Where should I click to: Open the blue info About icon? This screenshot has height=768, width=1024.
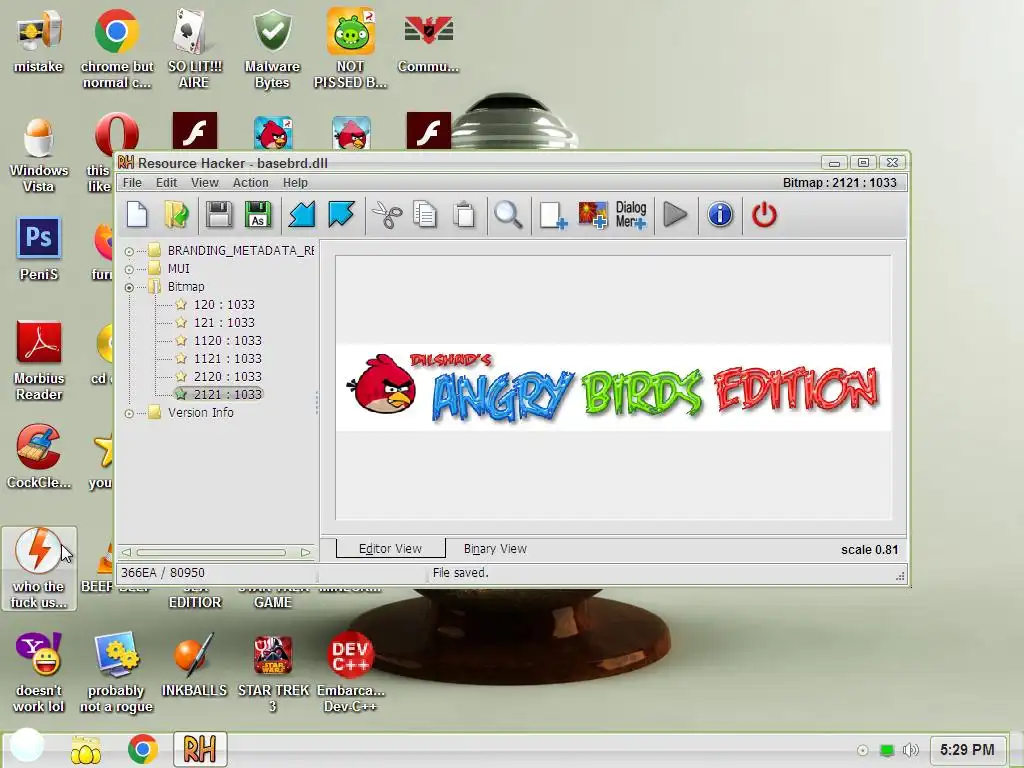click(x=720, y=215)
